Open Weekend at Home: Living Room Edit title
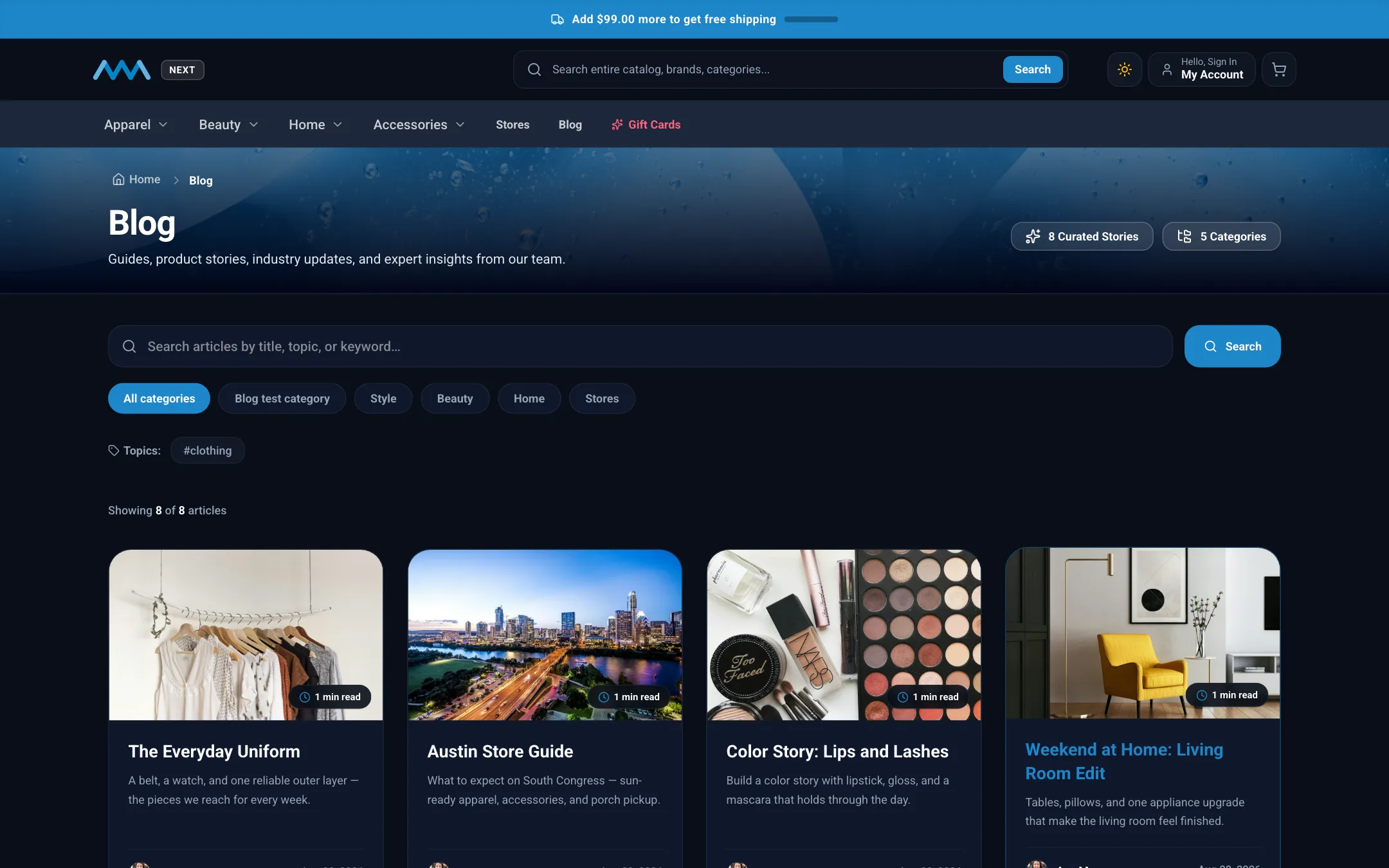This screenshot has width=1389, height=868. click(1124, 761)
